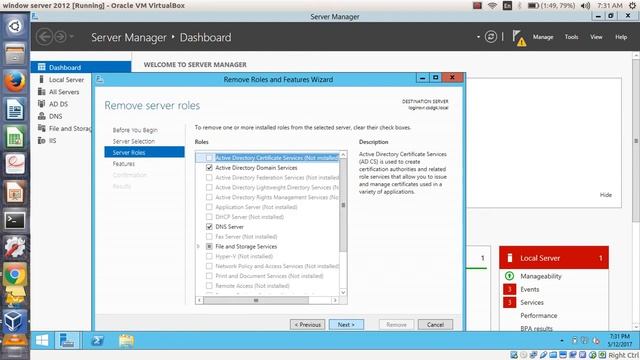The image size is (640, 360).
Task: Open the Tools menu
Action: coord(571,37)
